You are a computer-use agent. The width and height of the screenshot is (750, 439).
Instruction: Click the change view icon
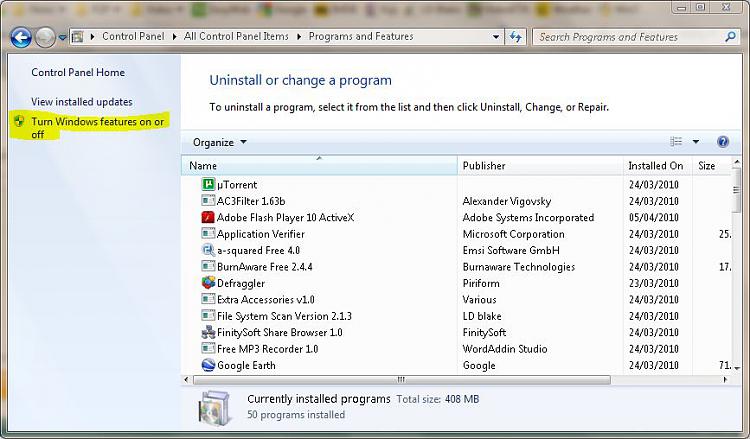coord(676,142)
